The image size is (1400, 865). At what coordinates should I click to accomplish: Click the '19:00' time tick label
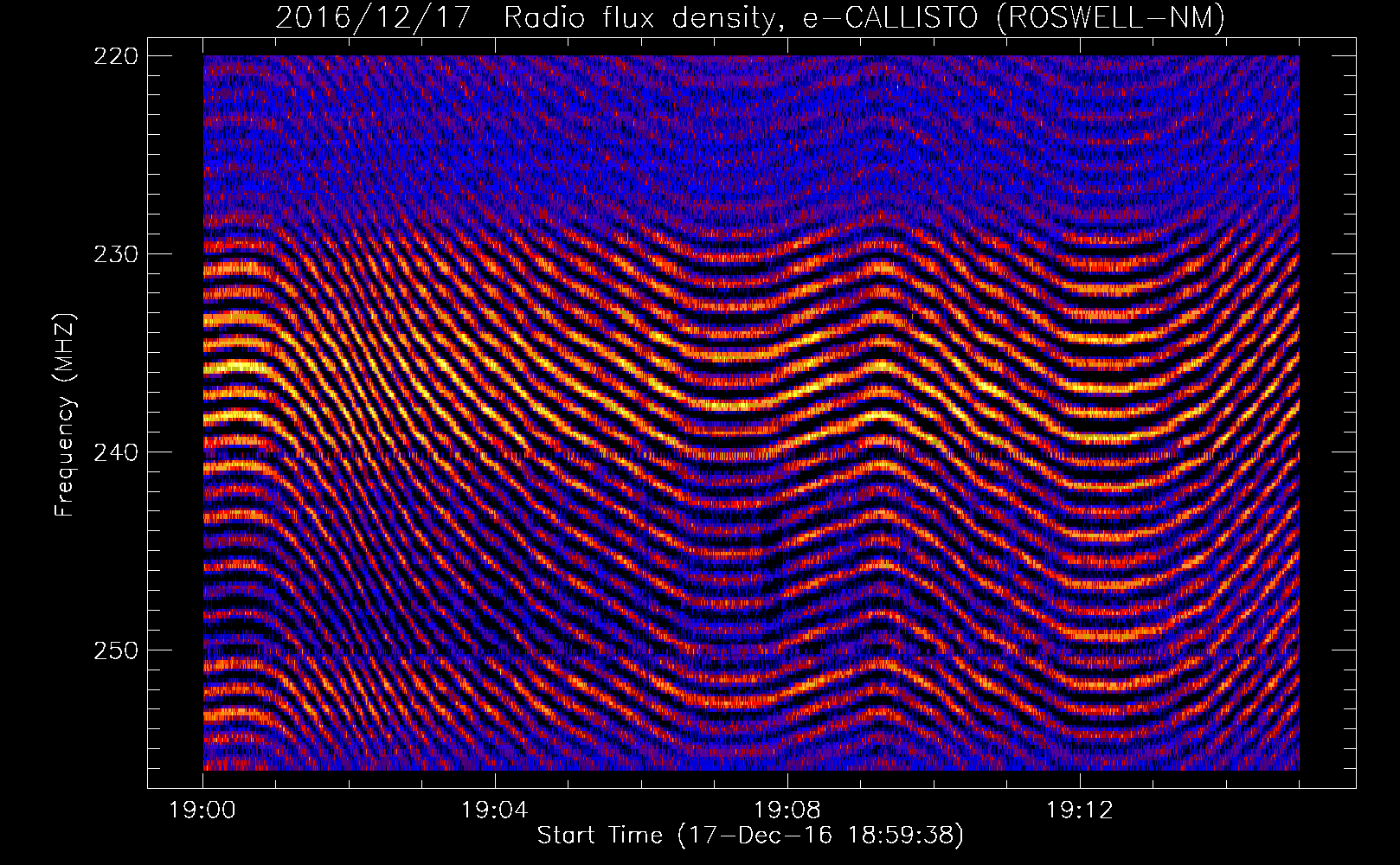coord(202,811)
